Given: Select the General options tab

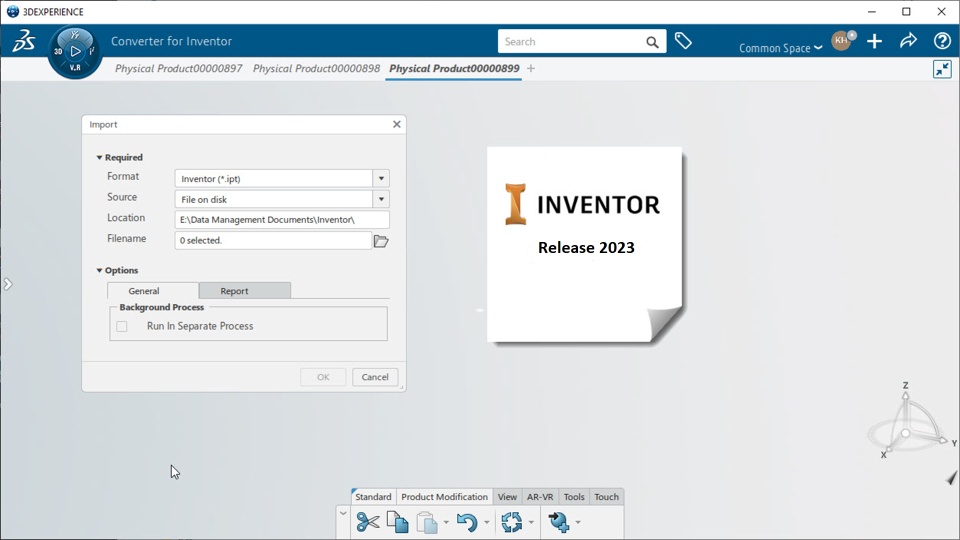Looking at the screenshot, I should pos(152,291).
